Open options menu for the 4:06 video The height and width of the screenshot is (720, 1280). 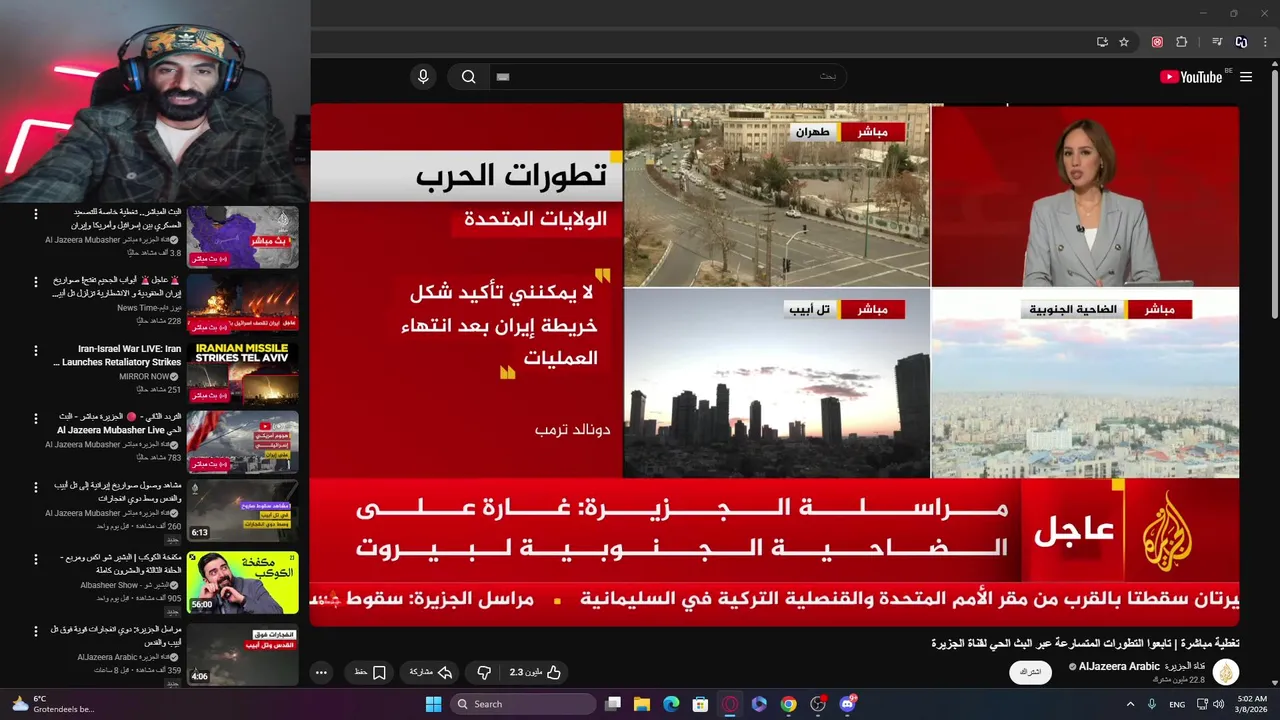point(36,631)
